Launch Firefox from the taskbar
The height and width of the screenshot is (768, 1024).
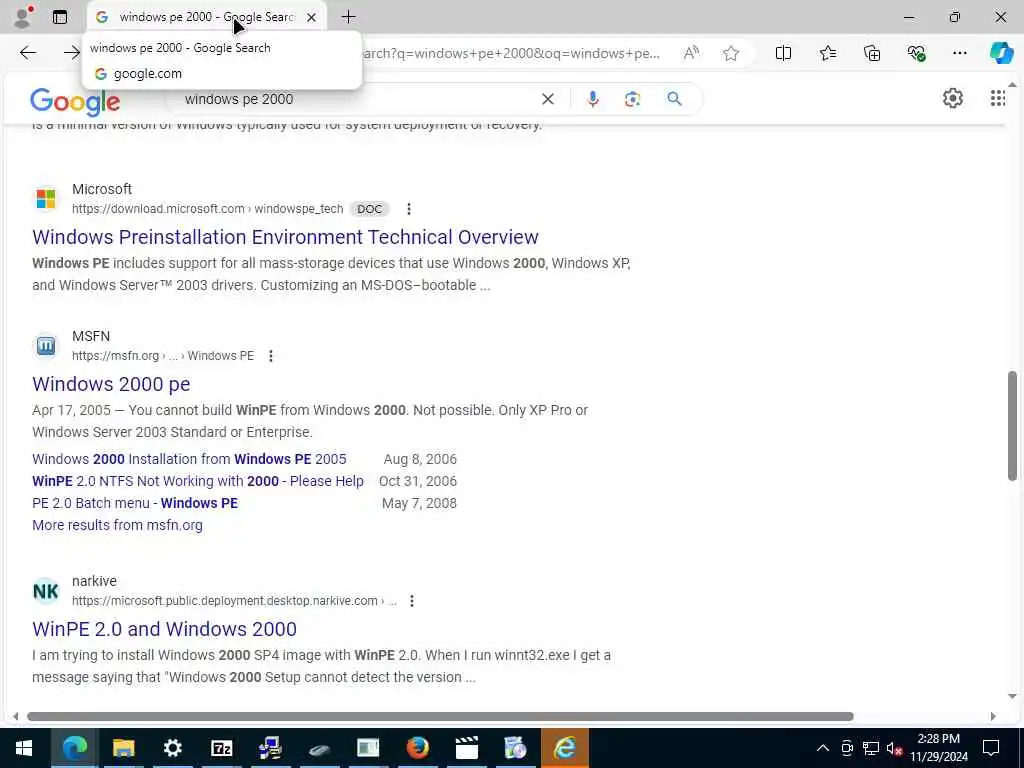(x=418, y=748)
